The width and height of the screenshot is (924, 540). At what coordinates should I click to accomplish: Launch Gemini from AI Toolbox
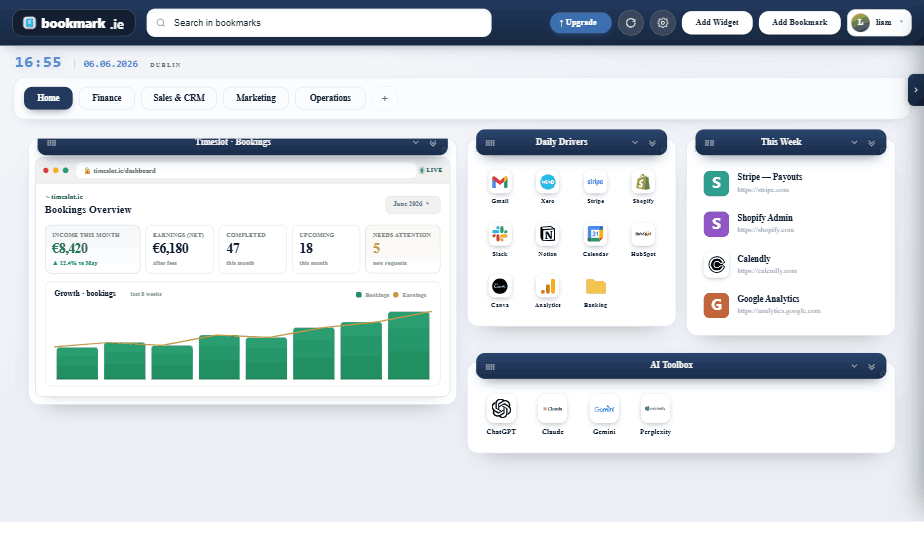tap(604, 409)
